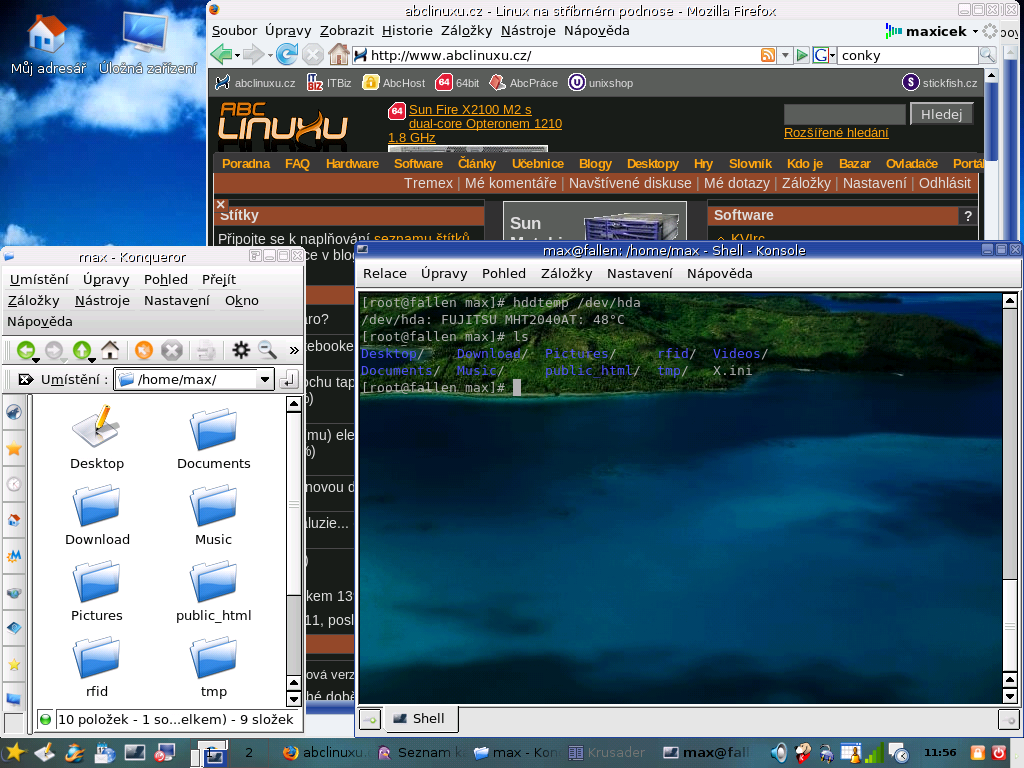Open Konqueror Umístění menu

pyautogui.click(x=39, y=280)
